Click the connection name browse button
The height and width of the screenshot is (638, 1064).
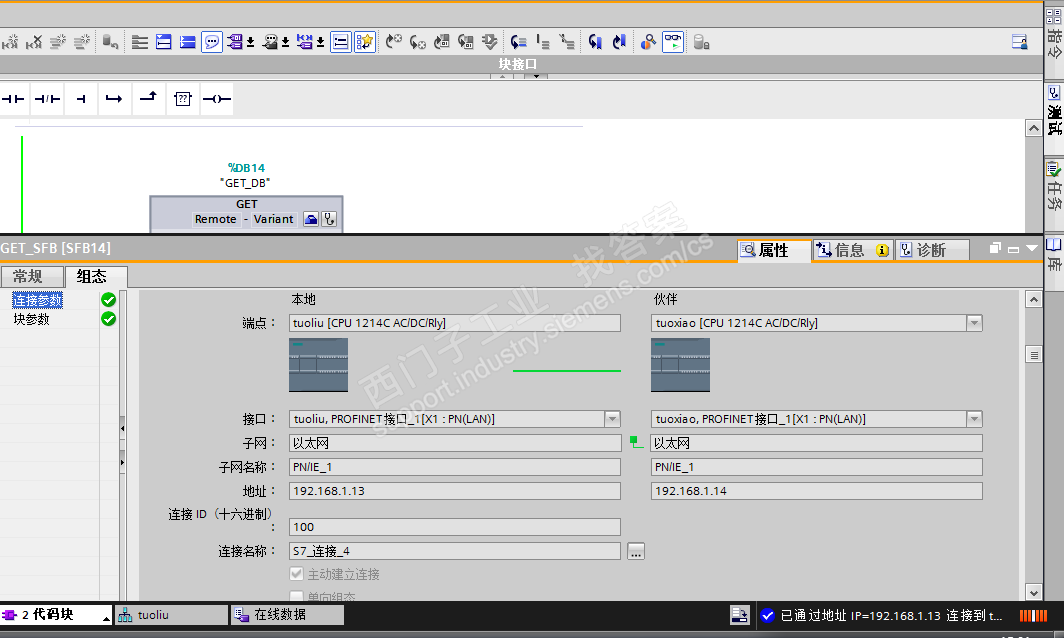[636, 551]
